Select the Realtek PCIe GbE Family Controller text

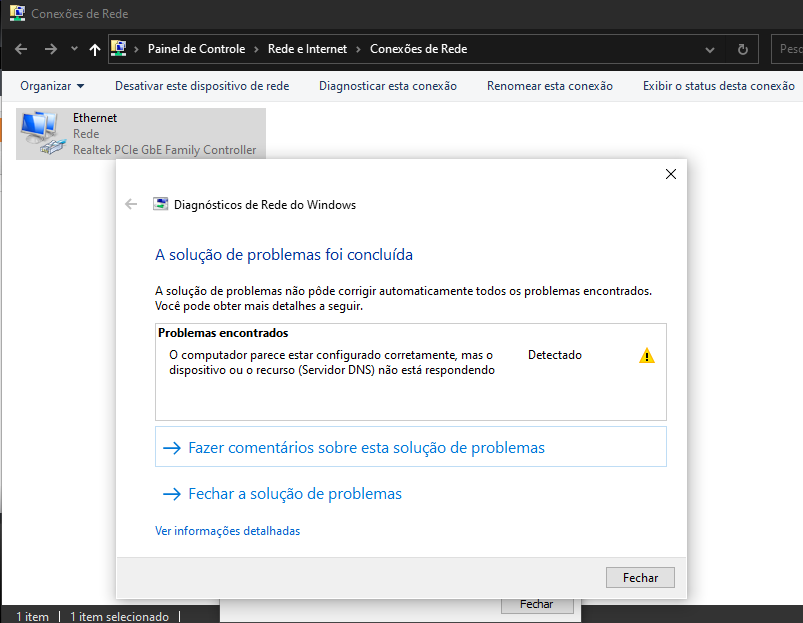click(x=164, y=150)
